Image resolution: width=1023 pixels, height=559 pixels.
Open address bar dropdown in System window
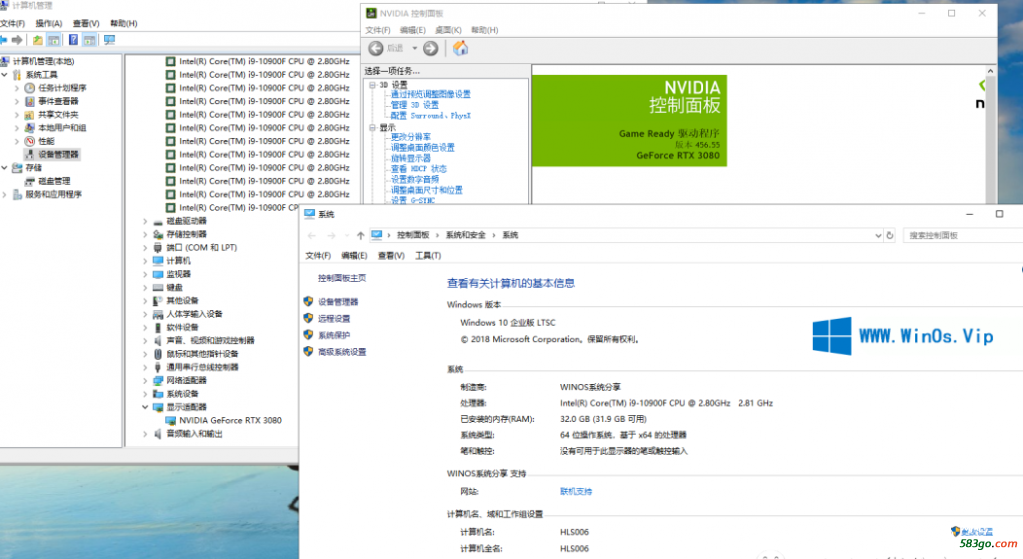click(878, 235)
